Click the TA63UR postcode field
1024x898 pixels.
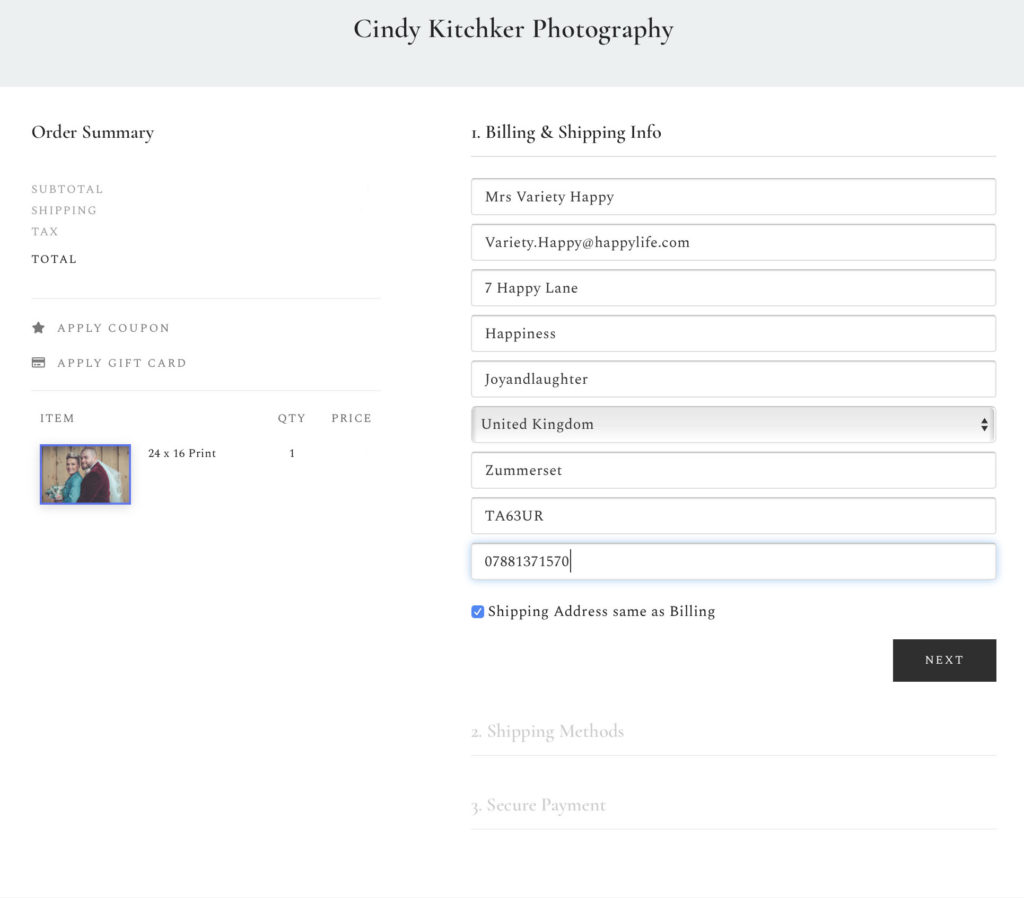tap(733, 516)
